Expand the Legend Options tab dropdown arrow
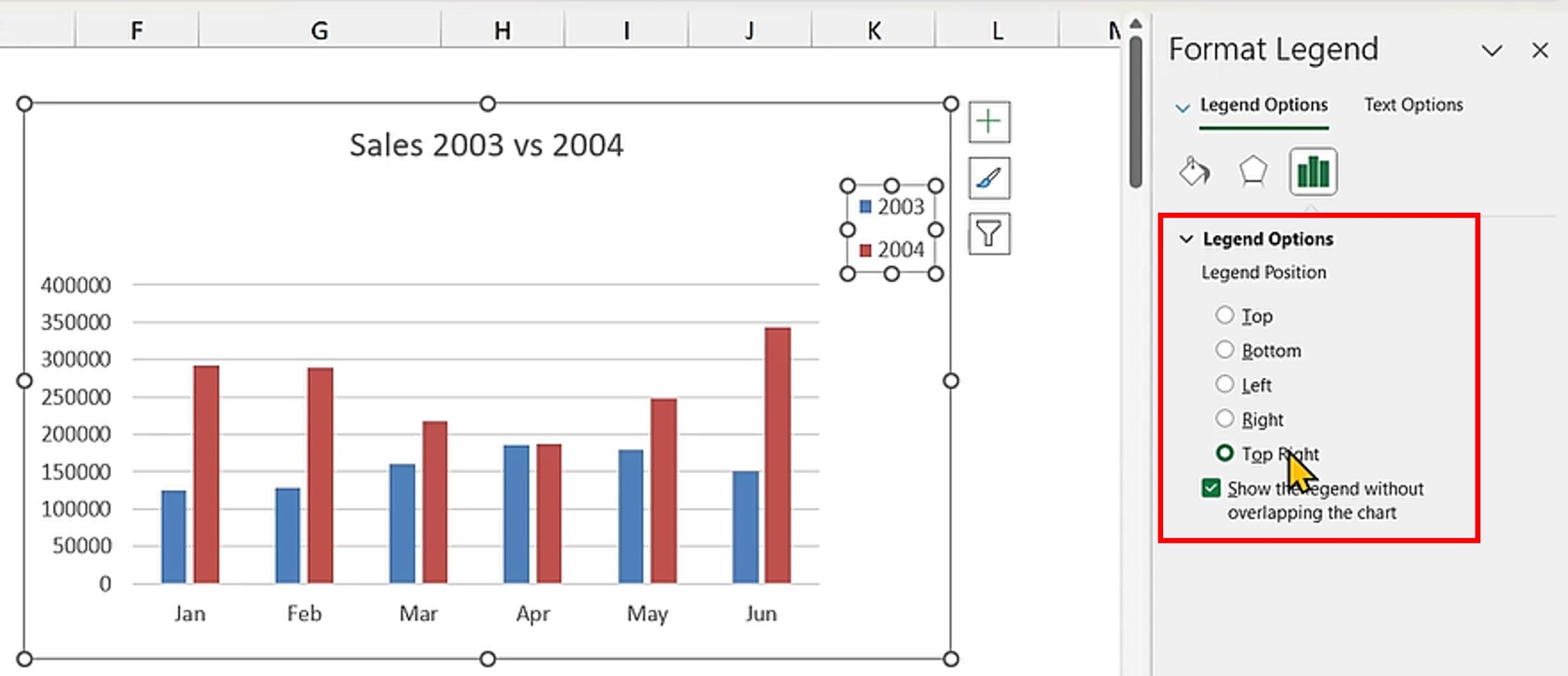Viewport: 1568px width, 676px height. 1182,108
